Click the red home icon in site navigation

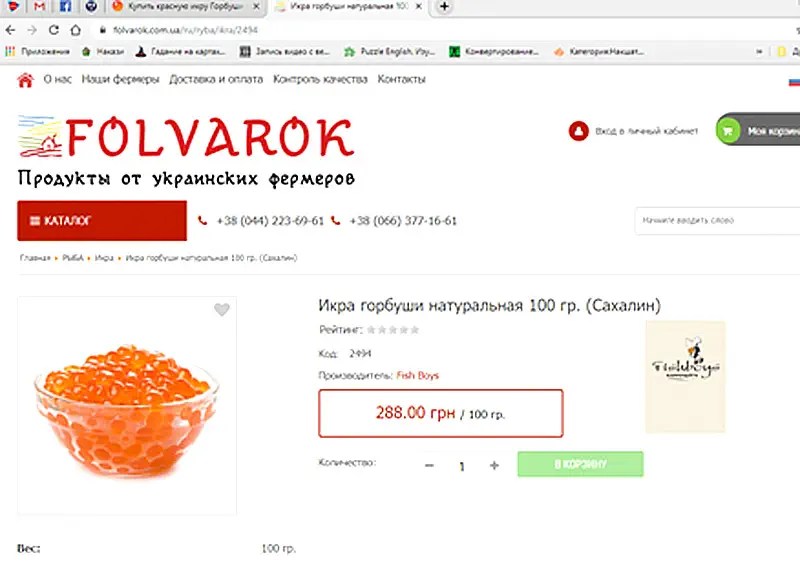click(x=25, y=80)
